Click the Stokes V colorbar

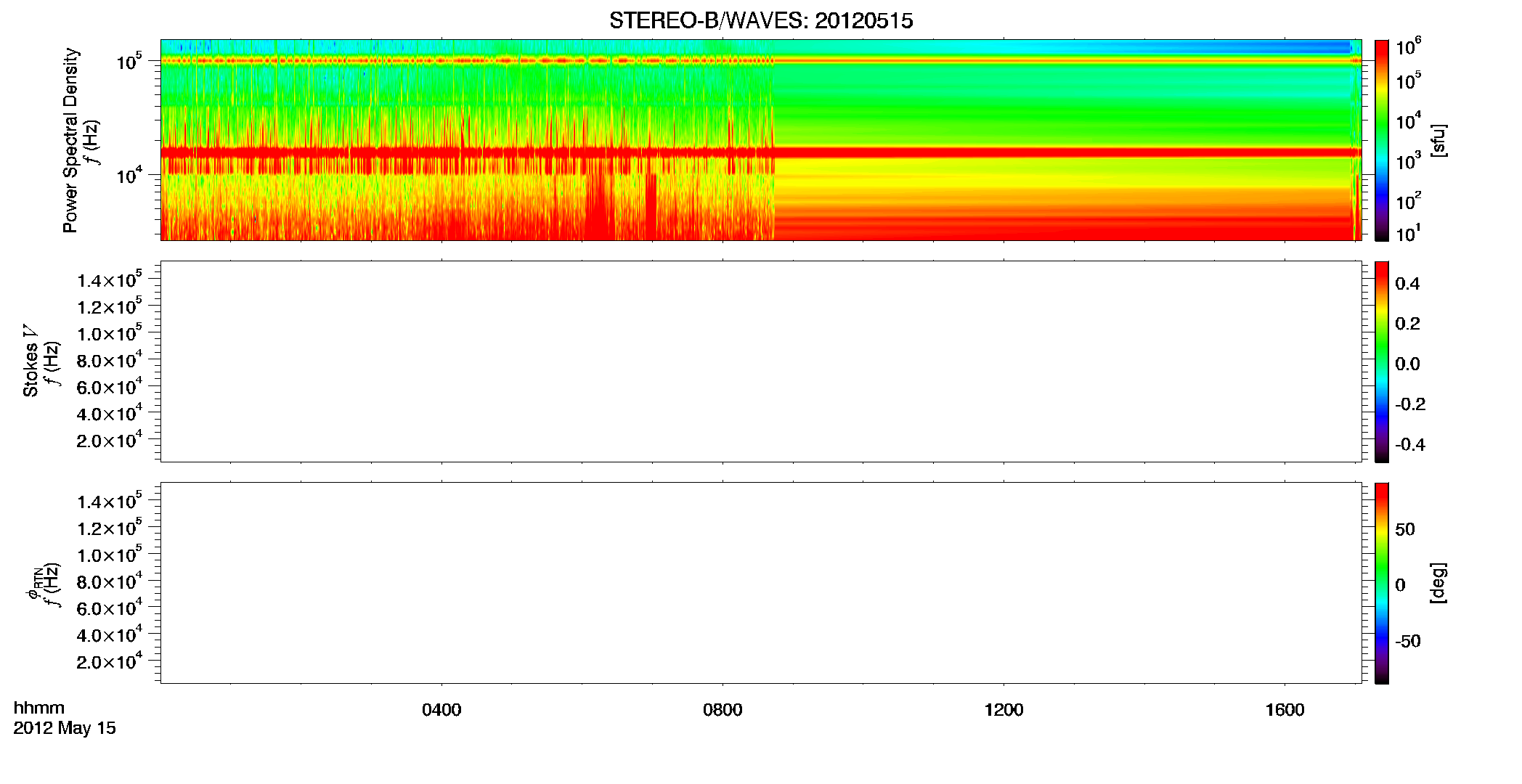pyautogui.click(x=1382, y=362)
